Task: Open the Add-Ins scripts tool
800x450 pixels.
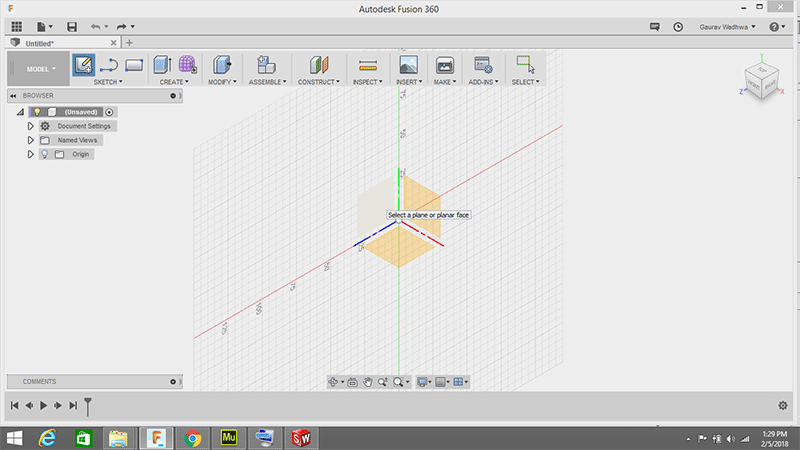Action: pos(483,65)
